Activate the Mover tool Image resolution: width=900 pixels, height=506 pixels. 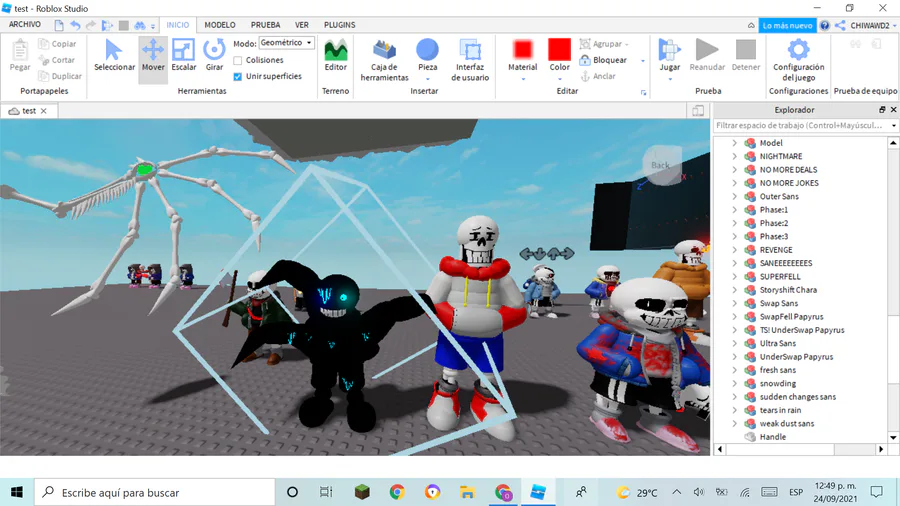click(153, 56)
